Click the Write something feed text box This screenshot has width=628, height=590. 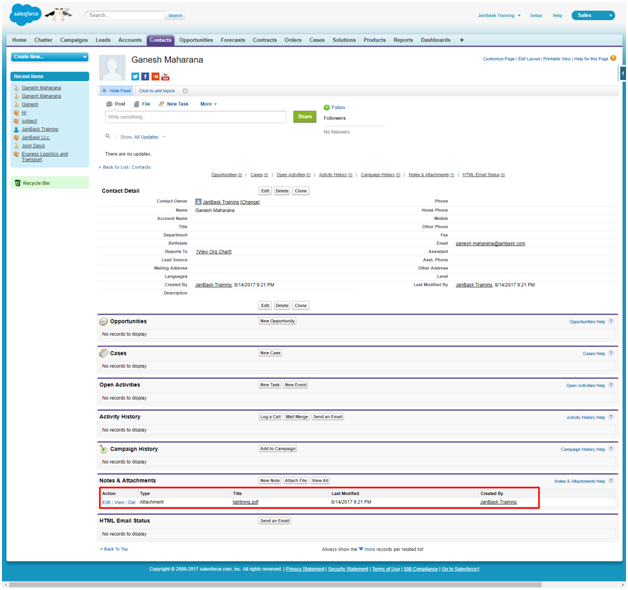[x=195, y=117]
